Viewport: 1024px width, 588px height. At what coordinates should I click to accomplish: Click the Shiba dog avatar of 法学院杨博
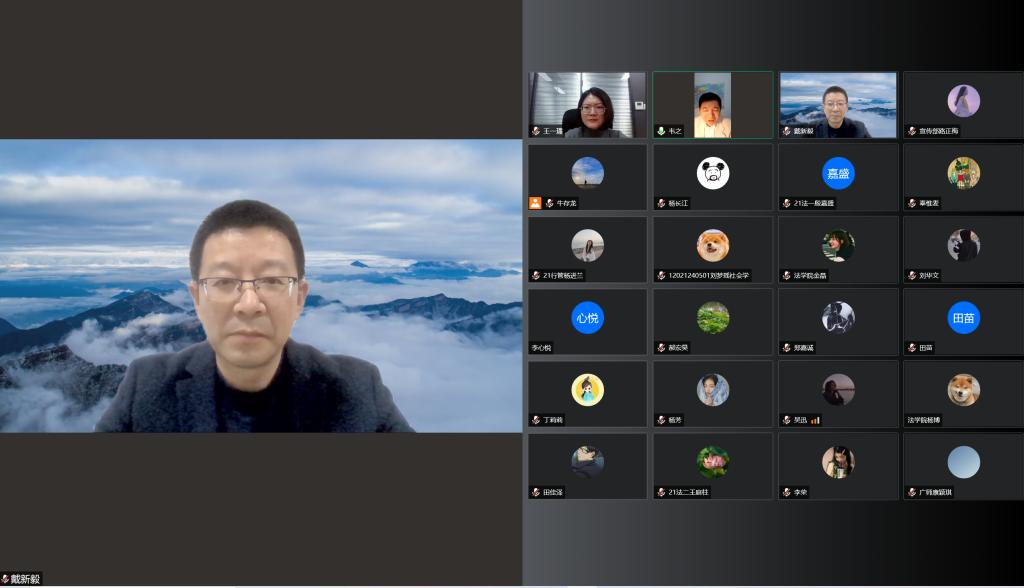[x=963, y=390]
